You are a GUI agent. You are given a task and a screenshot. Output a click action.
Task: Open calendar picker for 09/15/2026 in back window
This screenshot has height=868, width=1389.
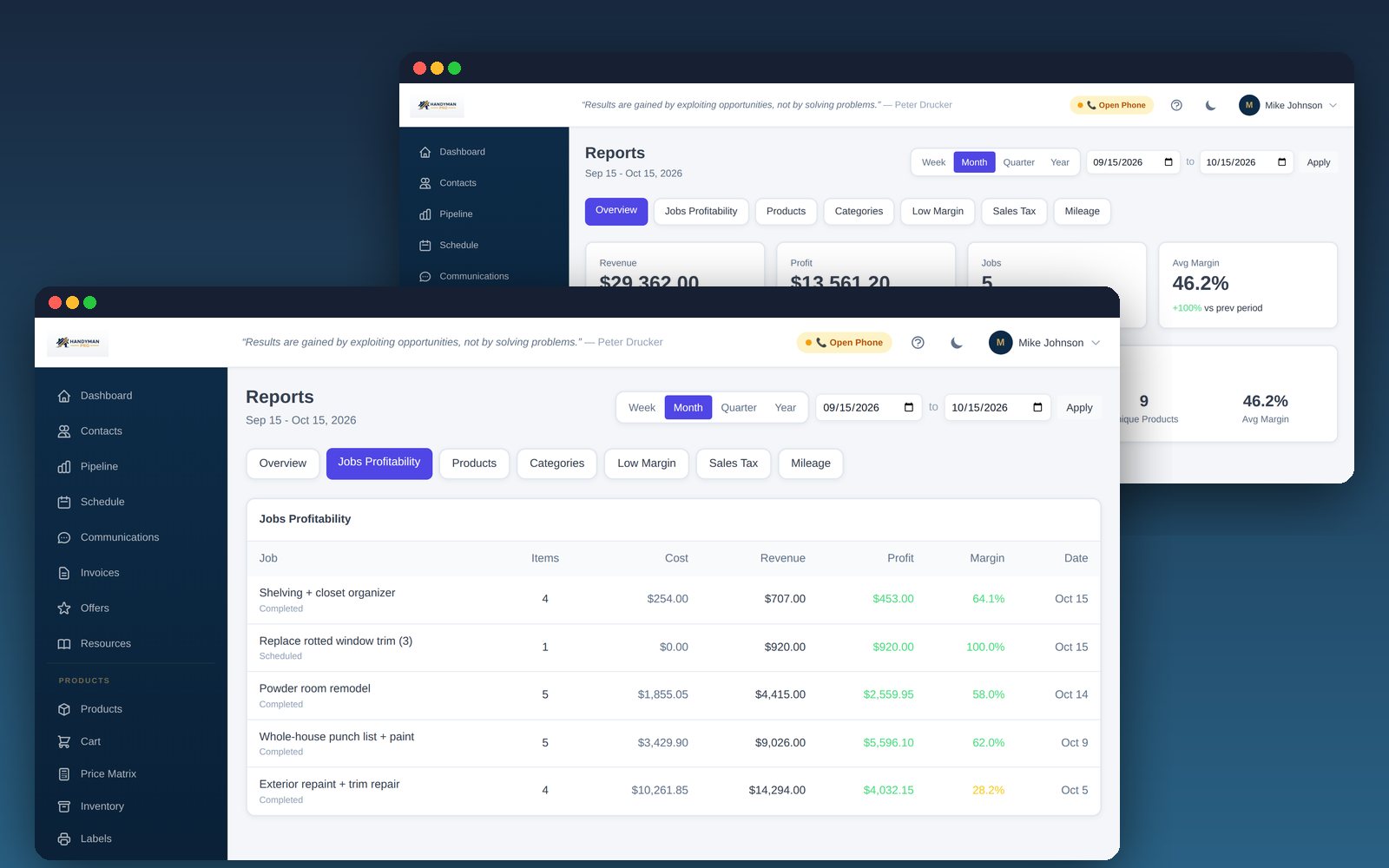click(x=1168, y=162)
